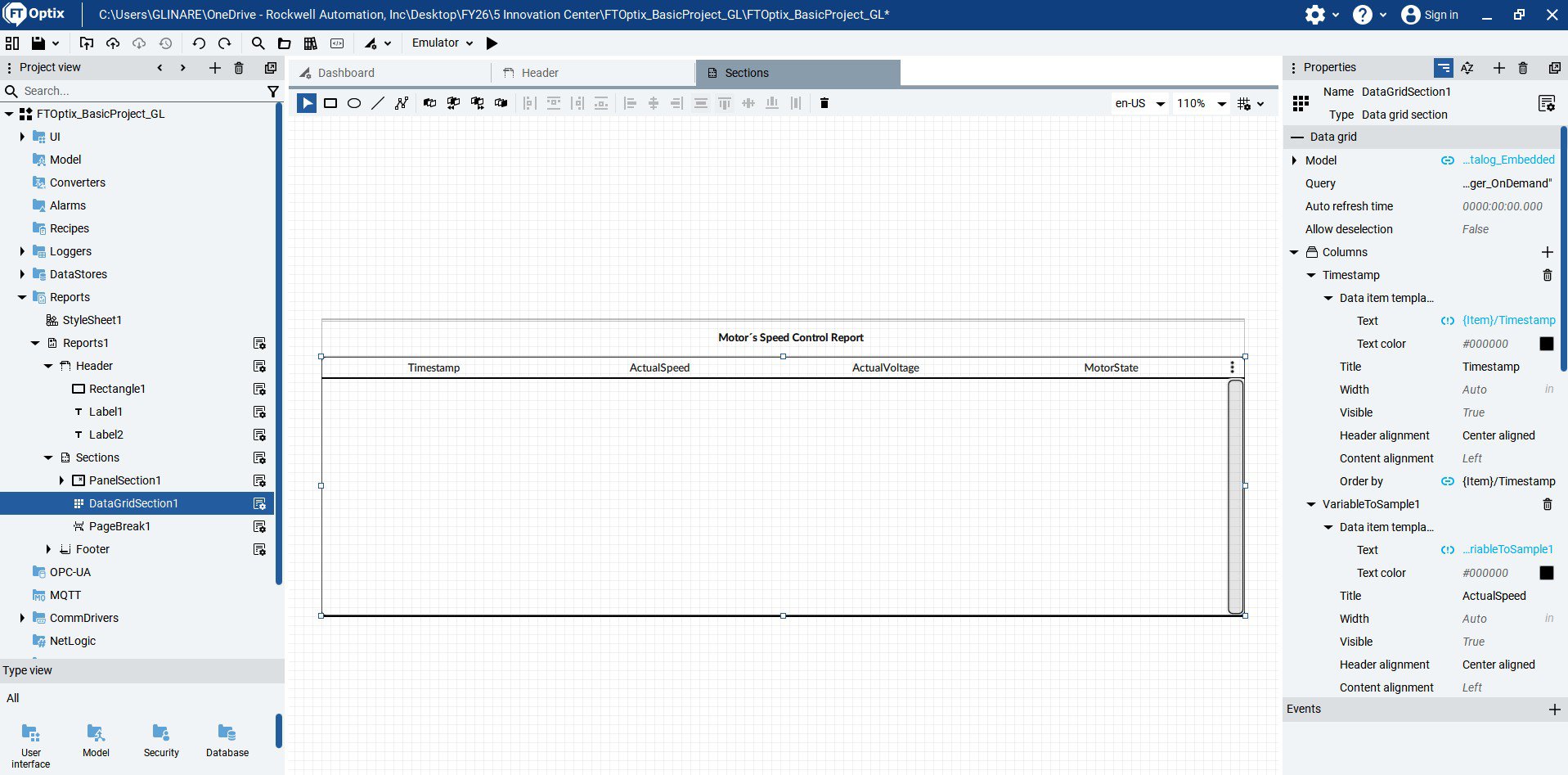The width and height of the screenshot is (1568, 775).
Task: Open data grid column menu dots
Action: [x=1233, y=367]
